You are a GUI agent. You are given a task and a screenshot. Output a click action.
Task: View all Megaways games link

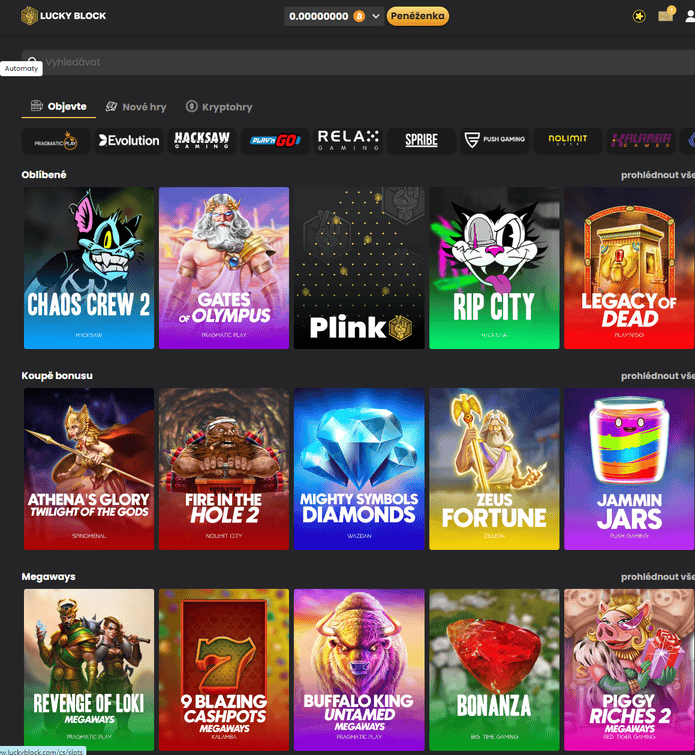coord(657,577)
